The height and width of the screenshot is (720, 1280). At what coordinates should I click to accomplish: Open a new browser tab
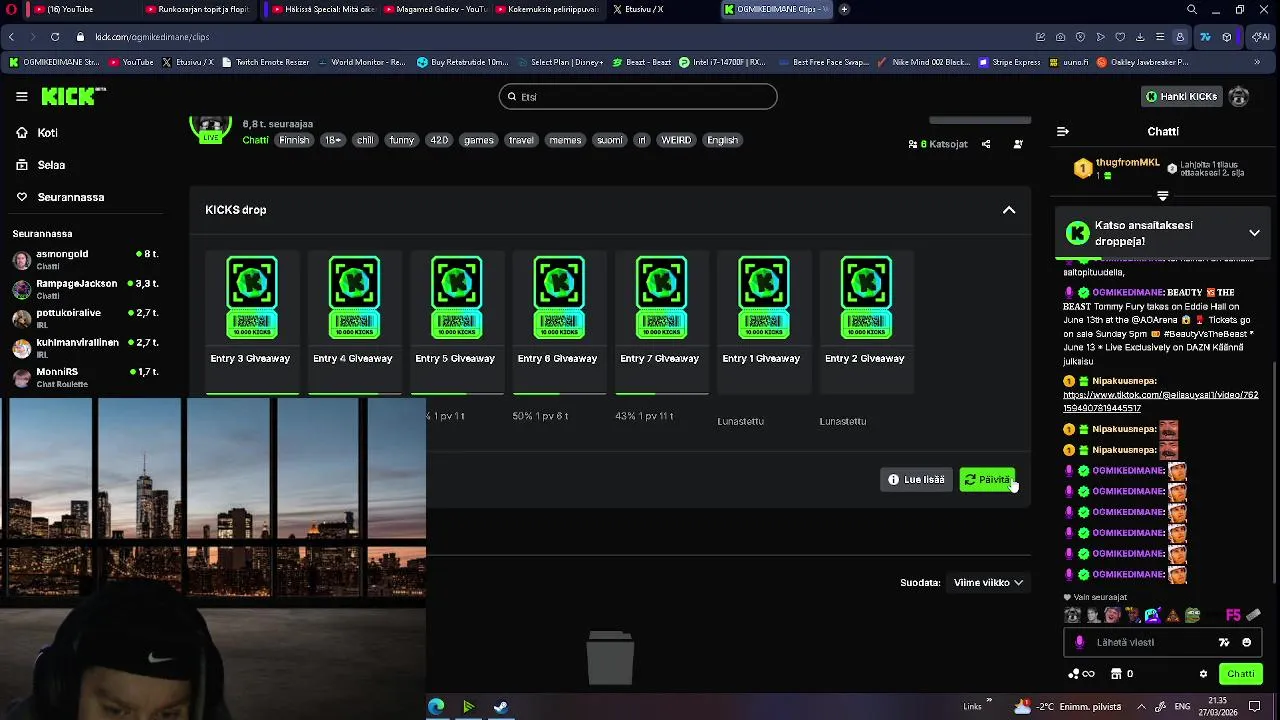click(844, 9)
